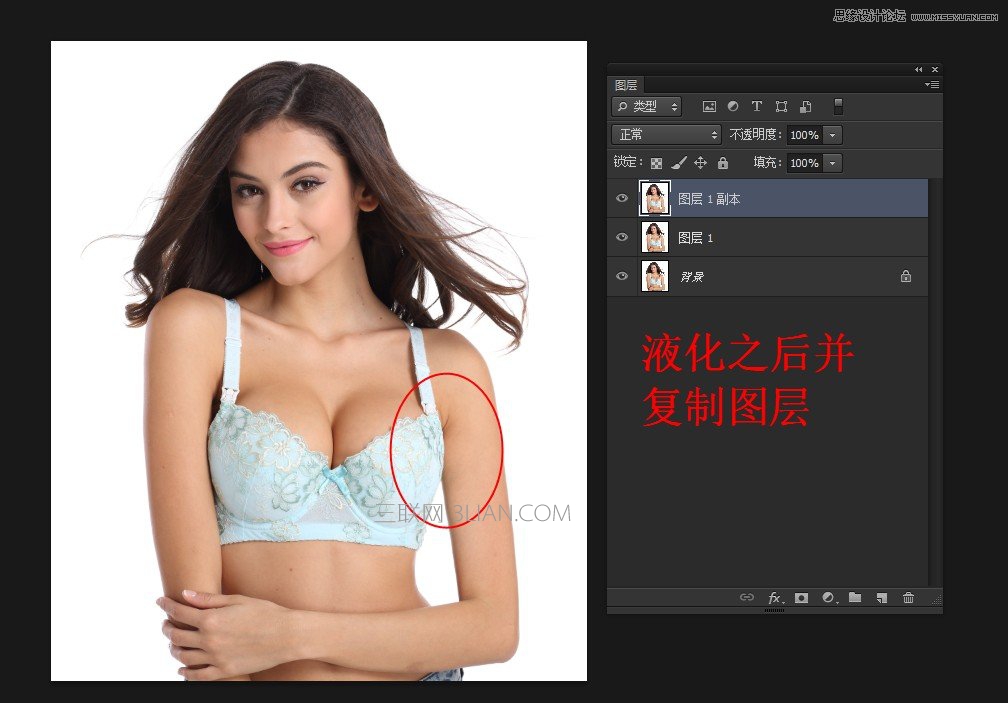The image size is (1008, 703).
Task: Select the 图层 1 layer thumbnail
Action: coord(655,237)
